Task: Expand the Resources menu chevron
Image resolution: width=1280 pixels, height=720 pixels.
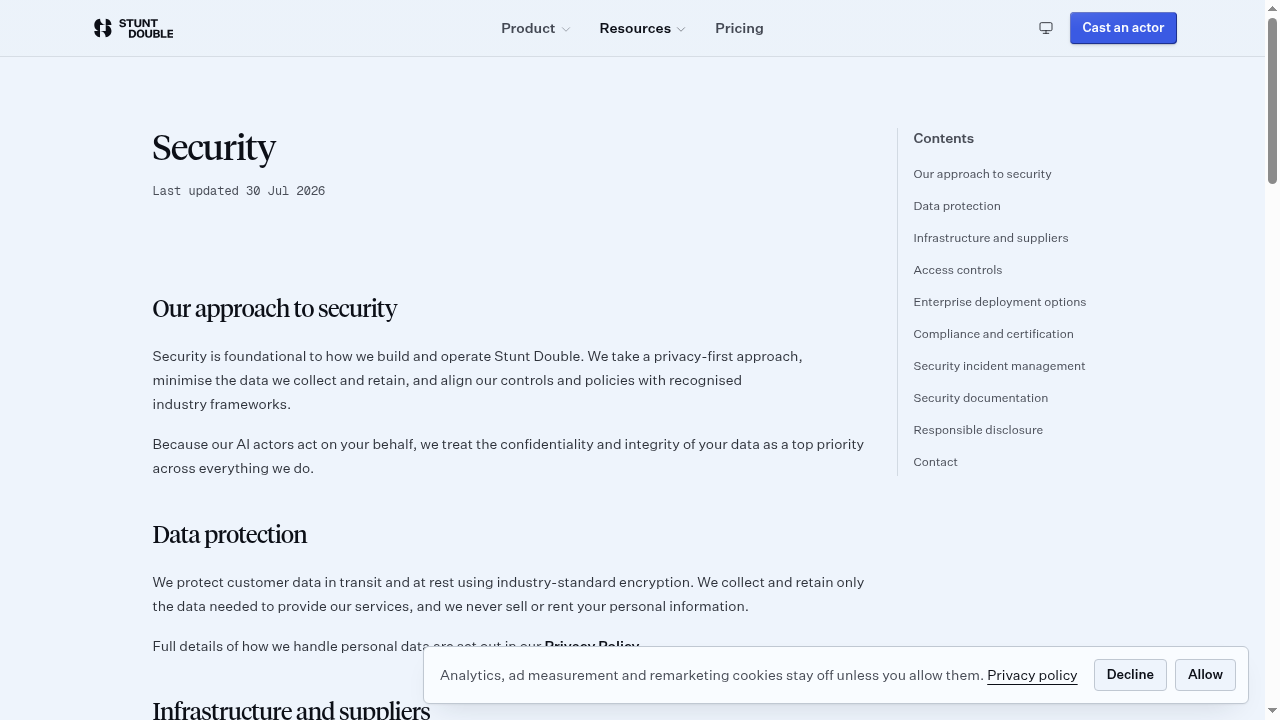Action: point(681,29)
